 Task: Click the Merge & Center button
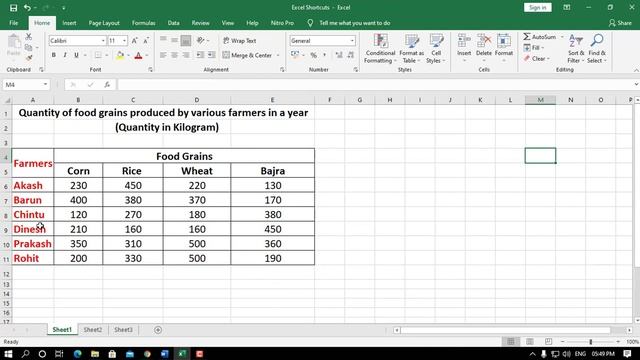click(x=247, y=55)
